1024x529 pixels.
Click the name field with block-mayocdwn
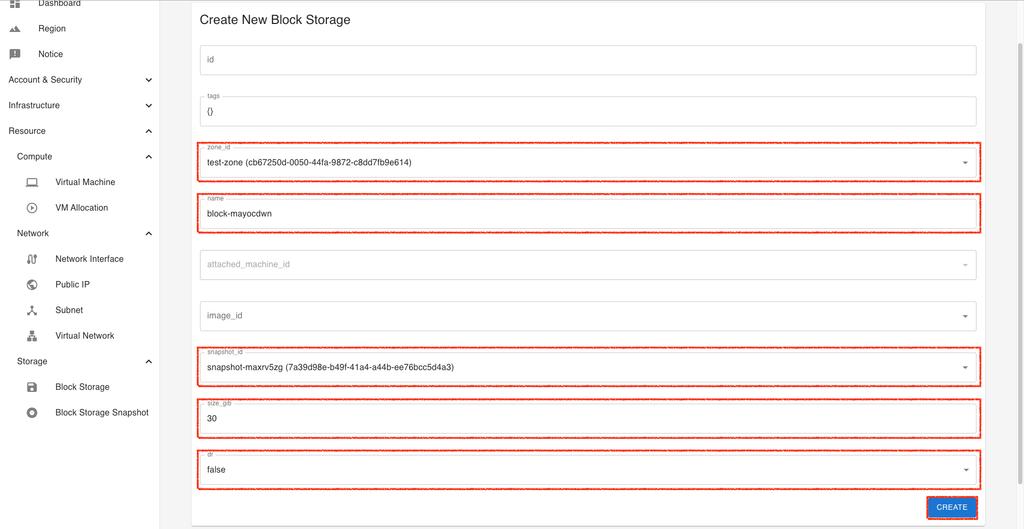pyautogui.click(x=588, y=214)
